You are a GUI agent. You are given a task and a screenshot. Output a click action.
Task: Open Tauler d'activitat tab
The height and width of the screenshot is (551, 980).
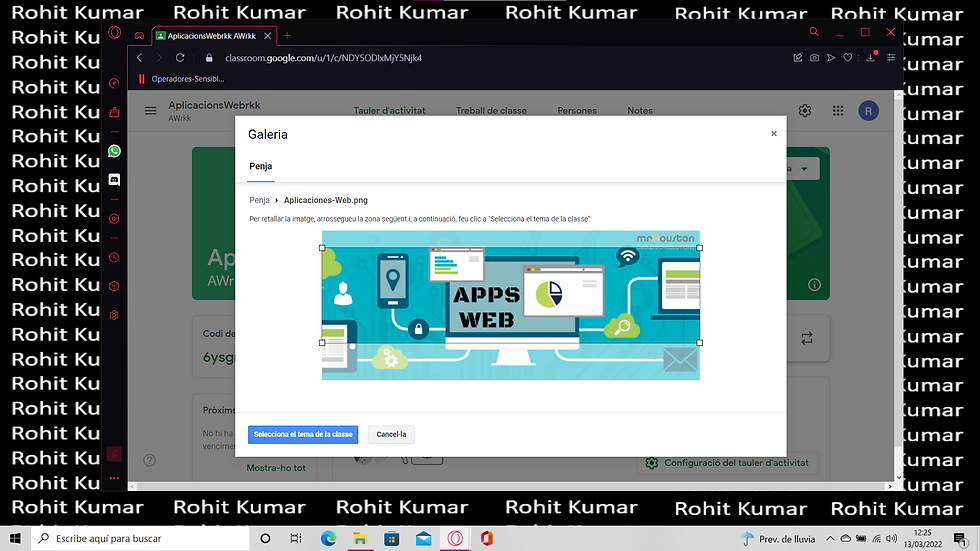[389, 111]
